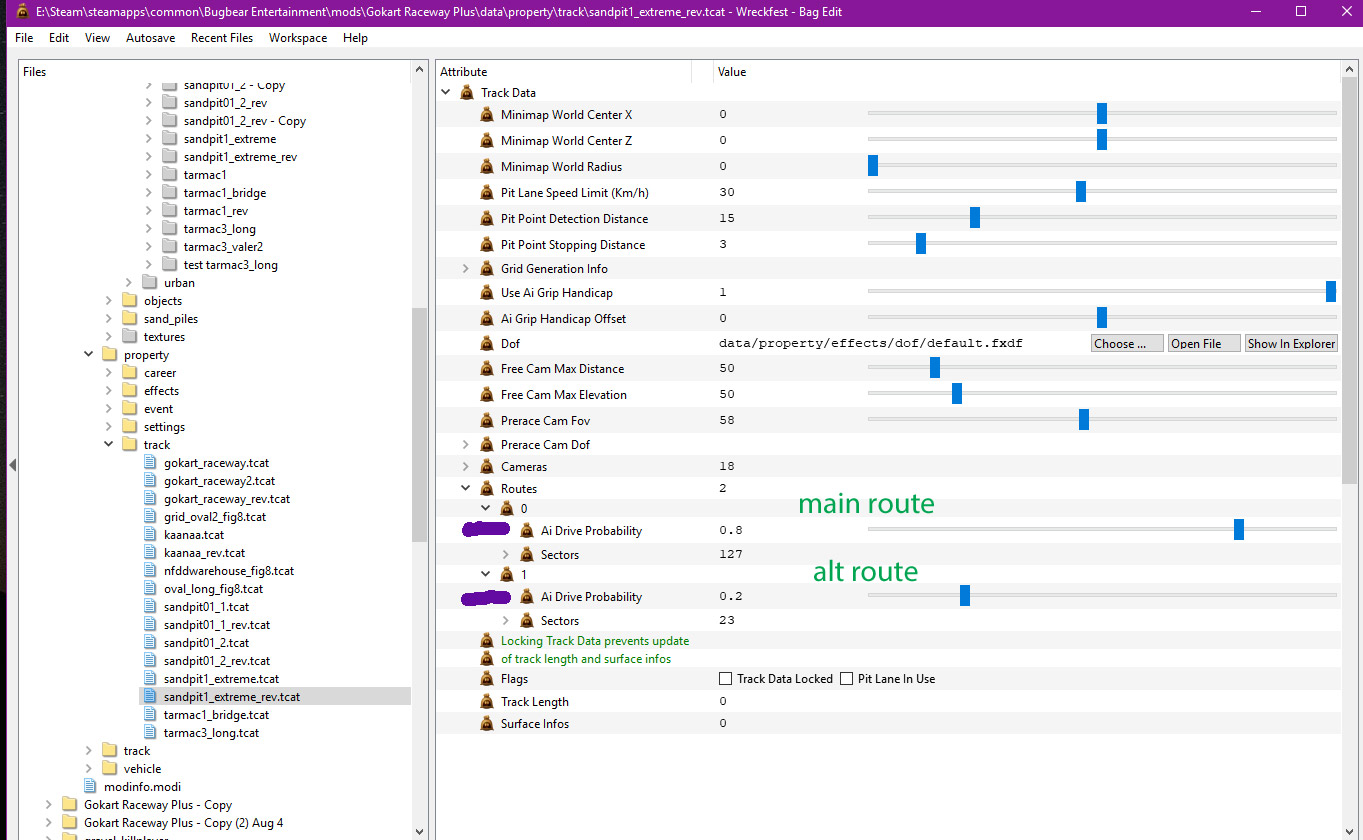Select oval_long_fig8.tcat file
The width and height of the screenshot is (1363, 840).
tap(213, 589)
